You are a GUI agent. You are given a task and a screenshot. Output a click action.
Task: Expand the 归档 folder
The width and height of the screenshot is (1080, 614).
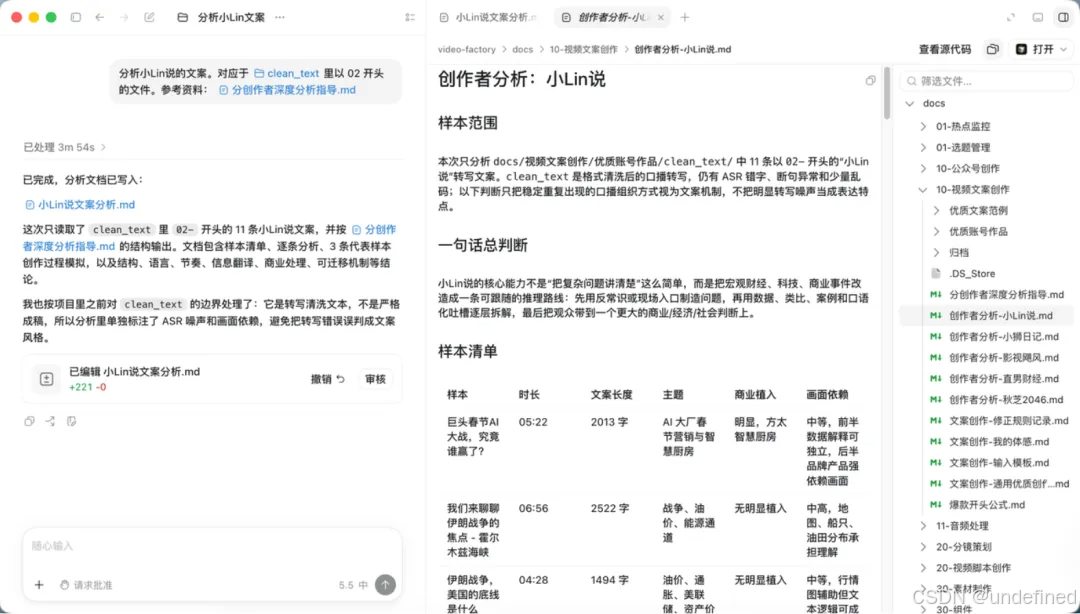[x=937, y=253]
